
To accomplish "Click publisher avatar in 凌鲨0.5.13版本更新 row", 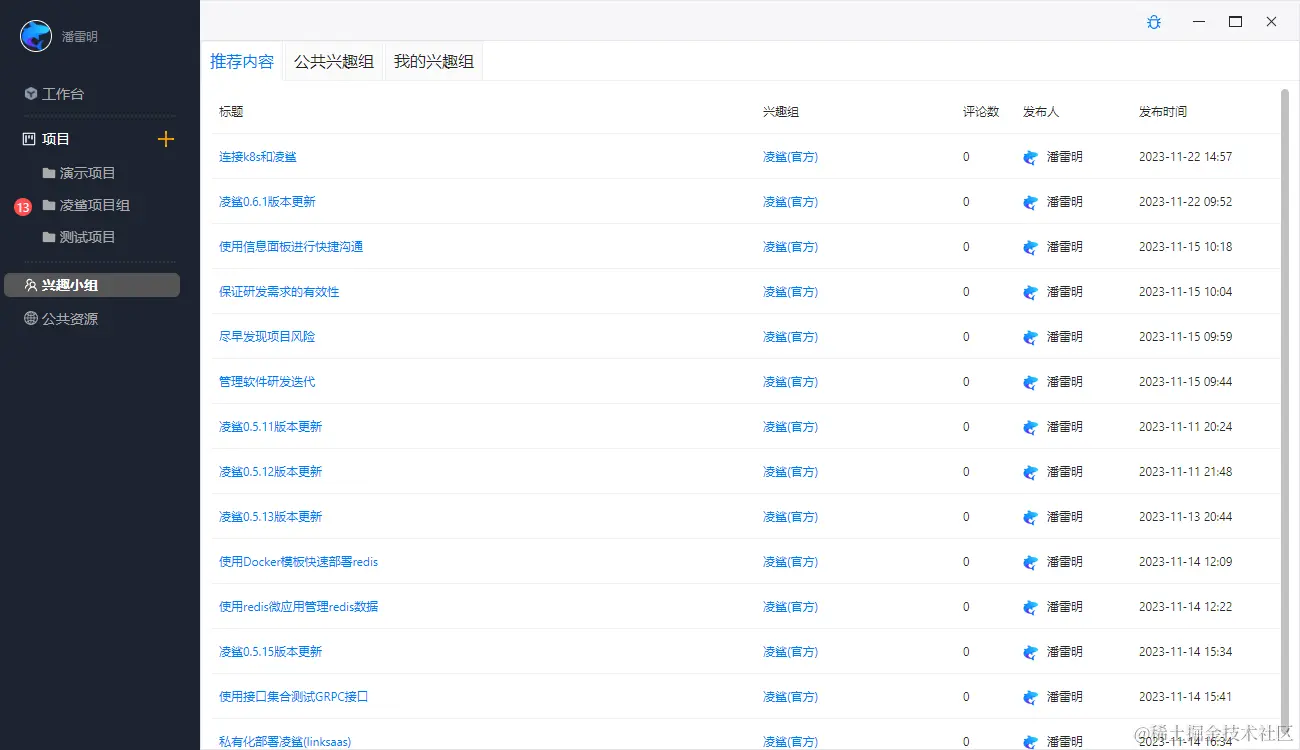I will point(1031,517).
